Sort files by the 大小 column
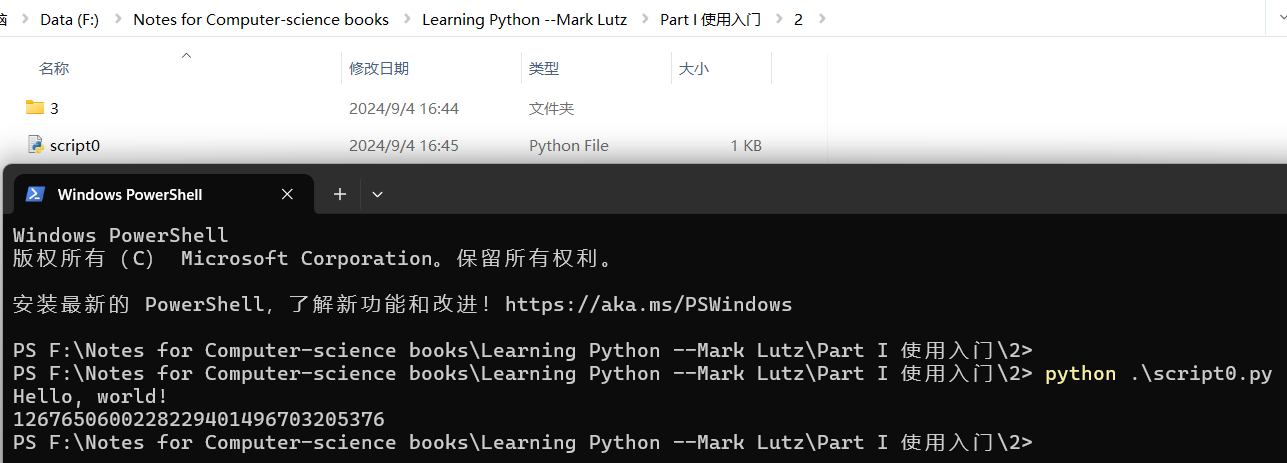 694,69
